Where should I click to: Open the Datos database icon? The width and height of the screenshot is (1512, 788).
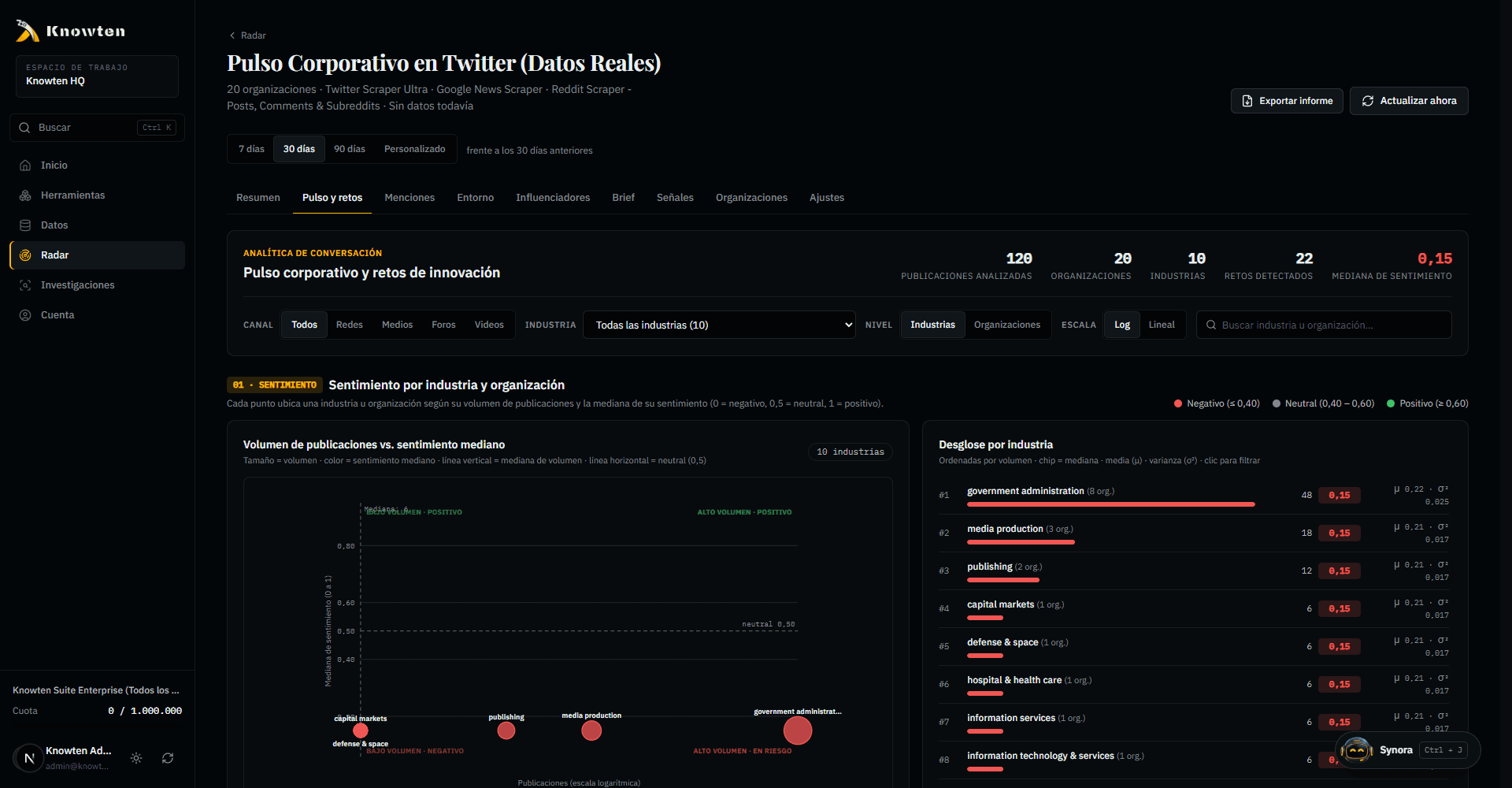click(25, 225)
